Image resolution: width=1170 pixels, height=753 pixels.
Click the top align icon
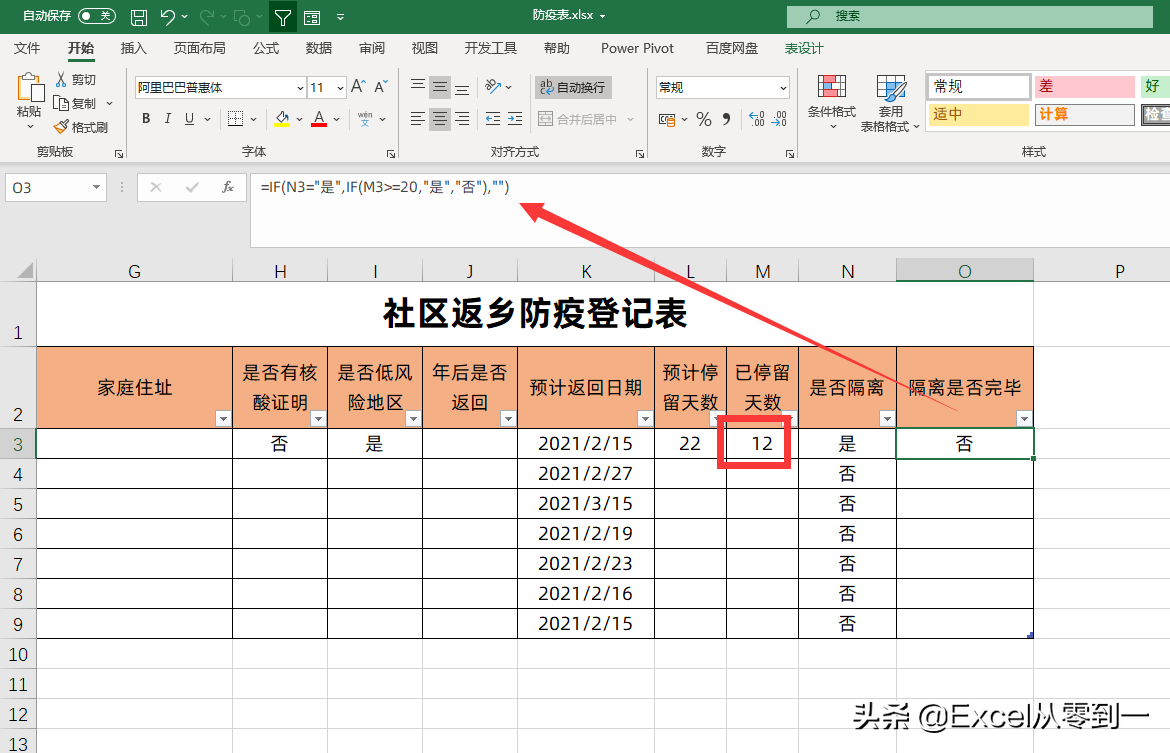(x=418, y=87)
